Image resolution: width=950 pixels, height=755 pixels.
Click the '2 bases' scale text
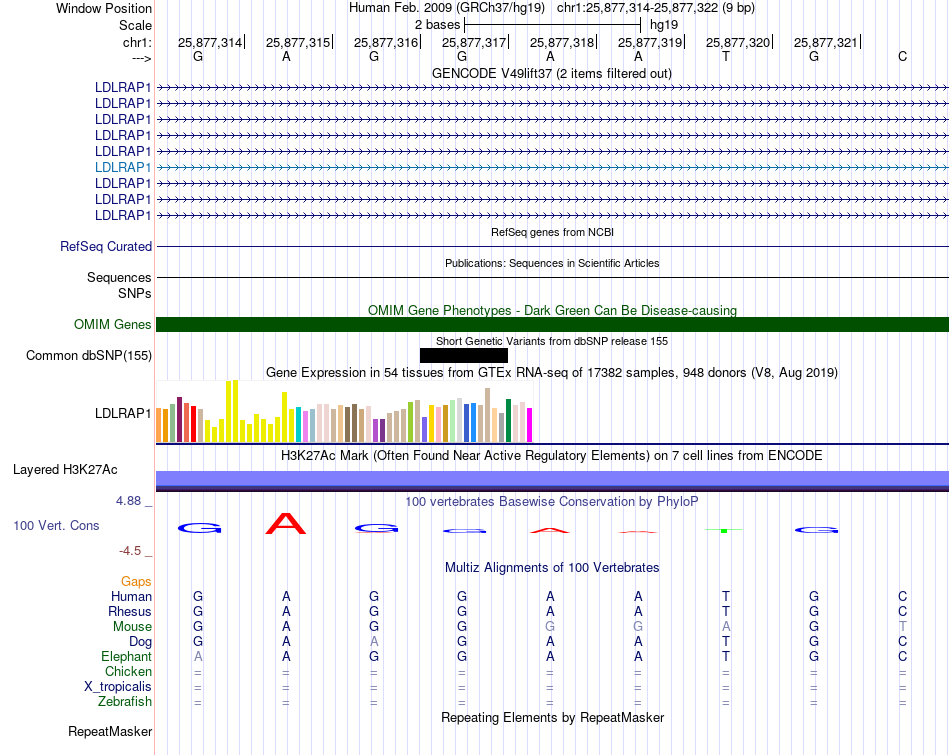coord(437,25)
